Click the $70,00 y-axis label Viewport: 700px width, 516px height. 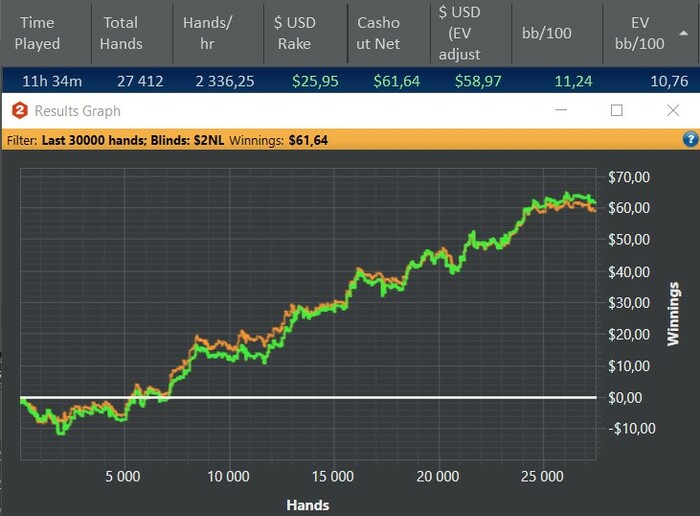pyautogui.click(x=629, y=177)
